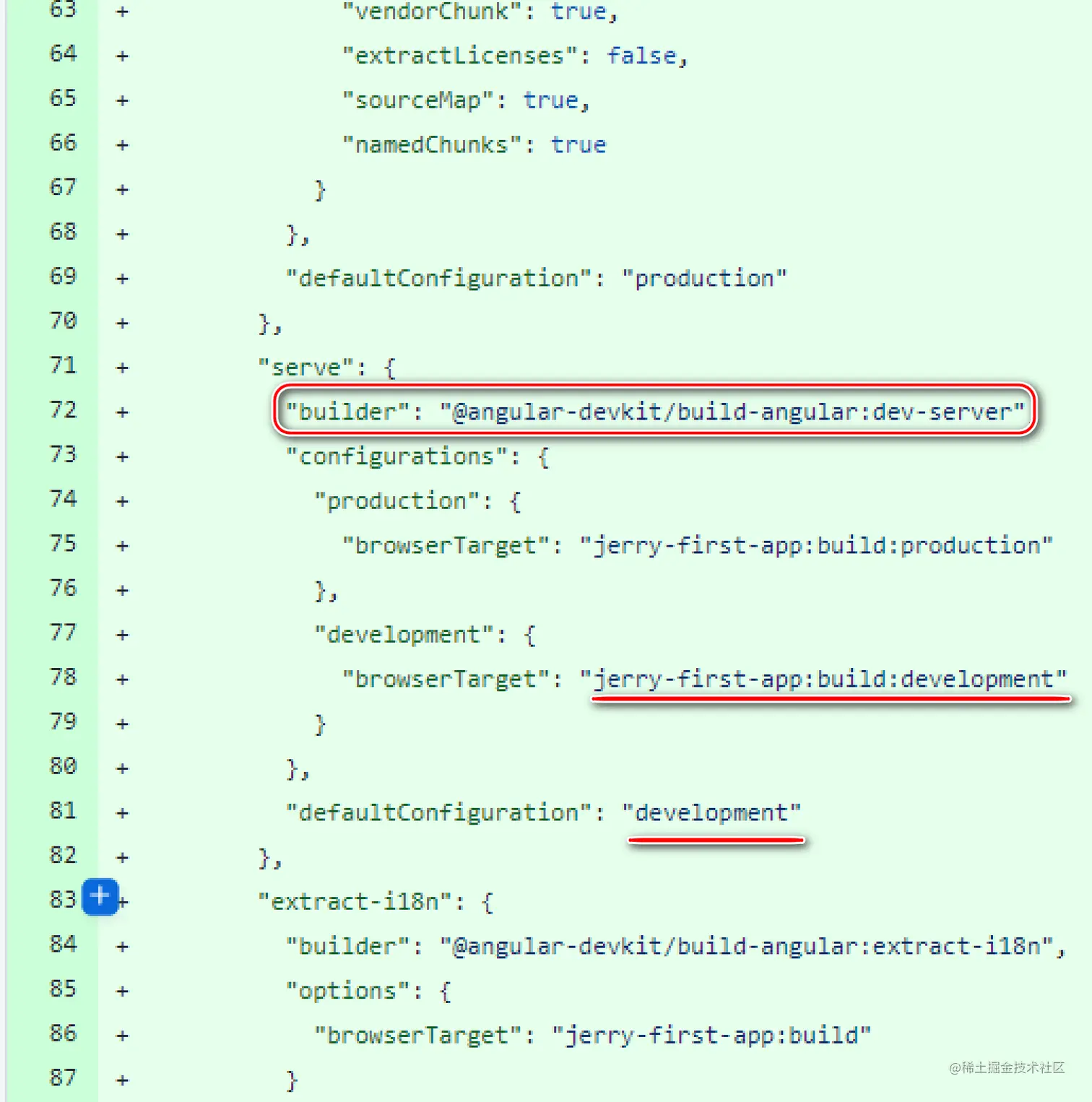Click "production" value on line 69
This screenshot has height=1102, width=1092.
coord(704,278)
